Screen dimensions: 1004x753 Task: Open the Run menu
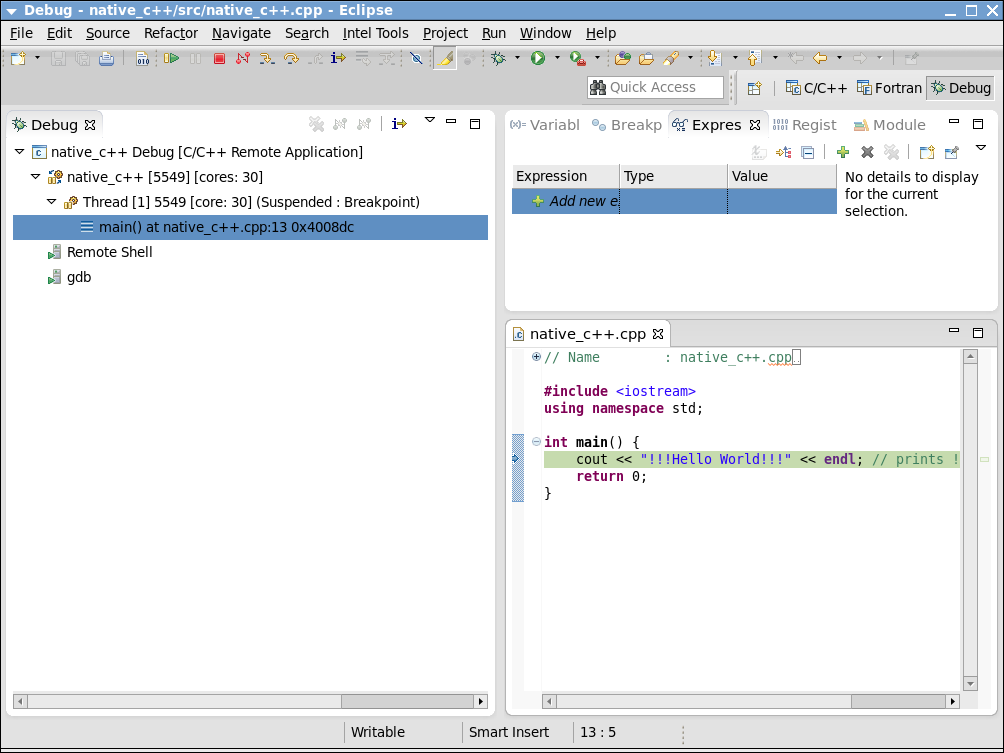coord(494,33)
